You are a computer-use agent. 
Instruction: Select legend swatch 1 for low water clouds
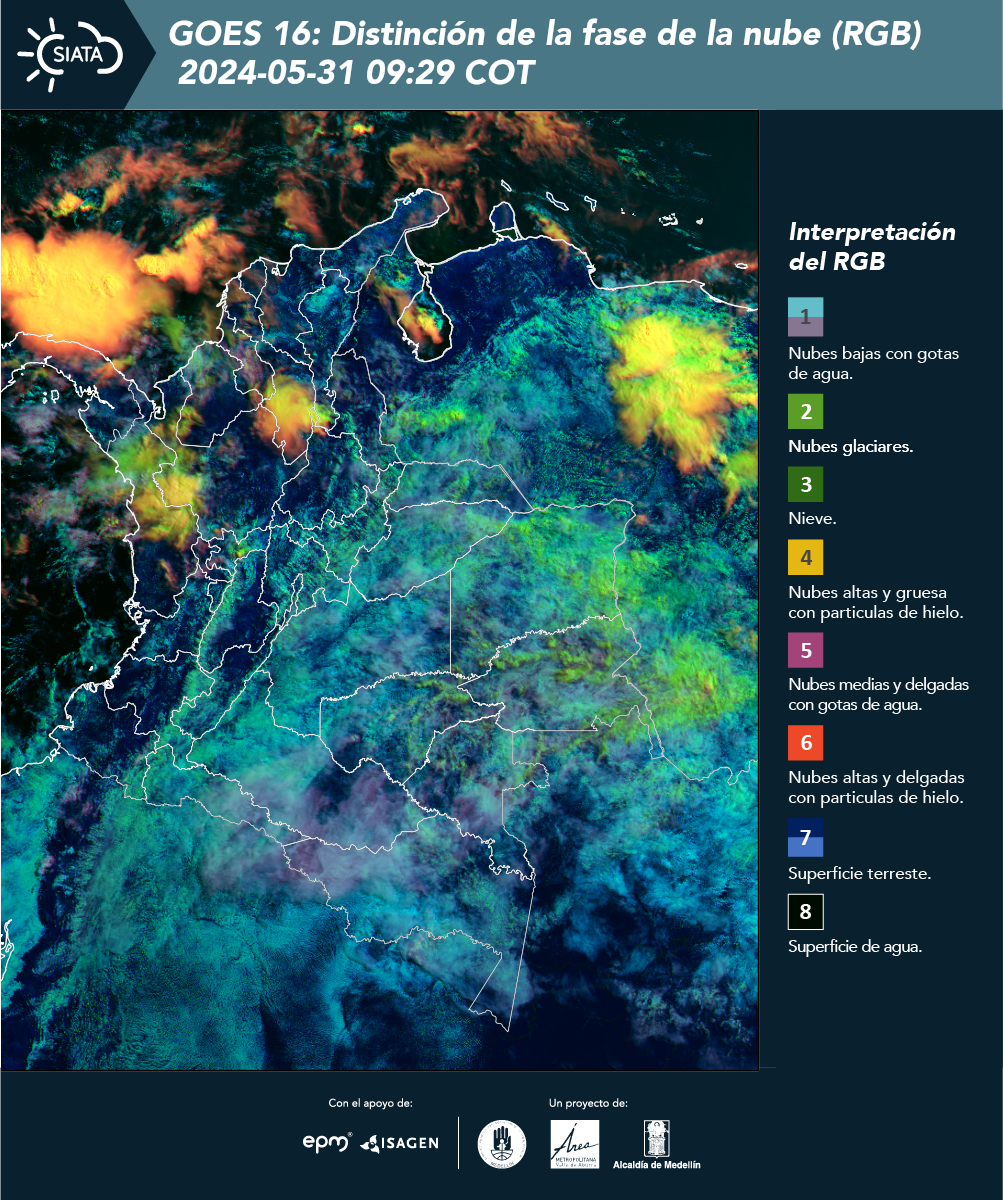(x=805, y=317)
